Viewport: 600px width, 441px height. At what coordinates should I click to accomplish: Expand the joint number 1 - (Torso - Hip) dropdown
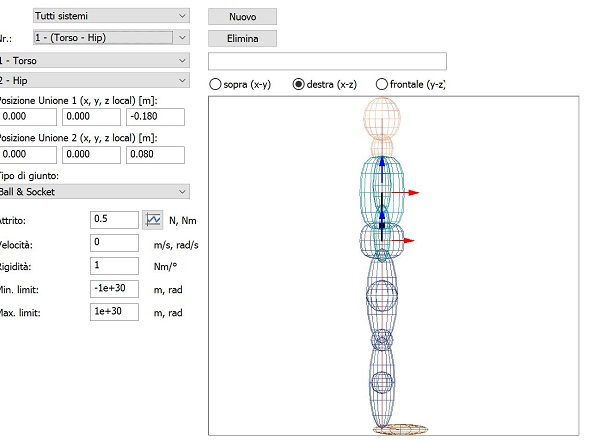[111, 38]
